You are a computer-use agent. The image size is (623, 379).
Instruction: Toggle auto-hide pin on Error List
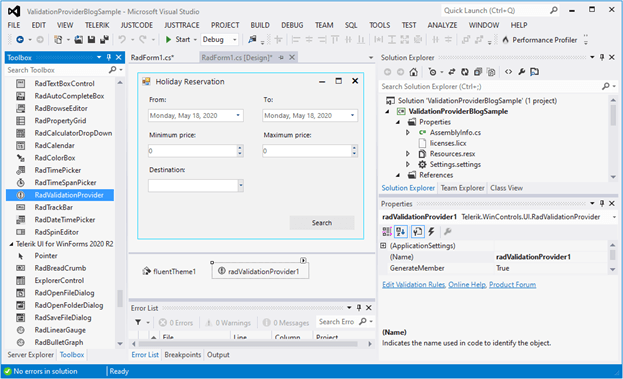click(359, 307)
